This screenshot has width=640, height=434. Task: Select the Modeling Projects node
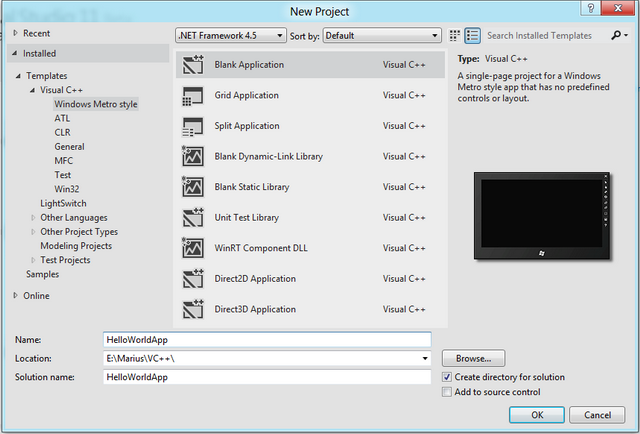(76, 246)
